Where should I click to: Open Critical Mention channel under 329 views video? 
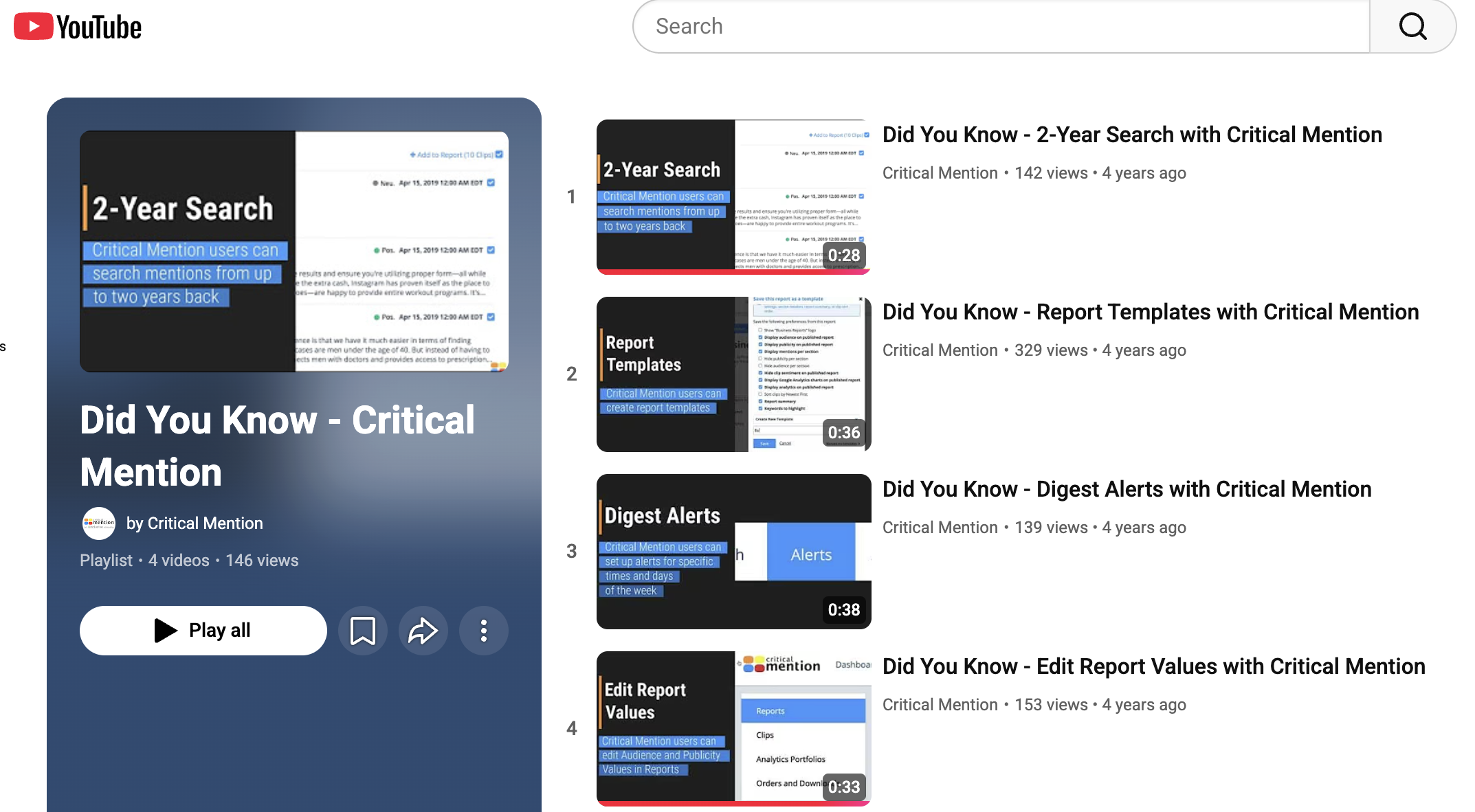940,350
